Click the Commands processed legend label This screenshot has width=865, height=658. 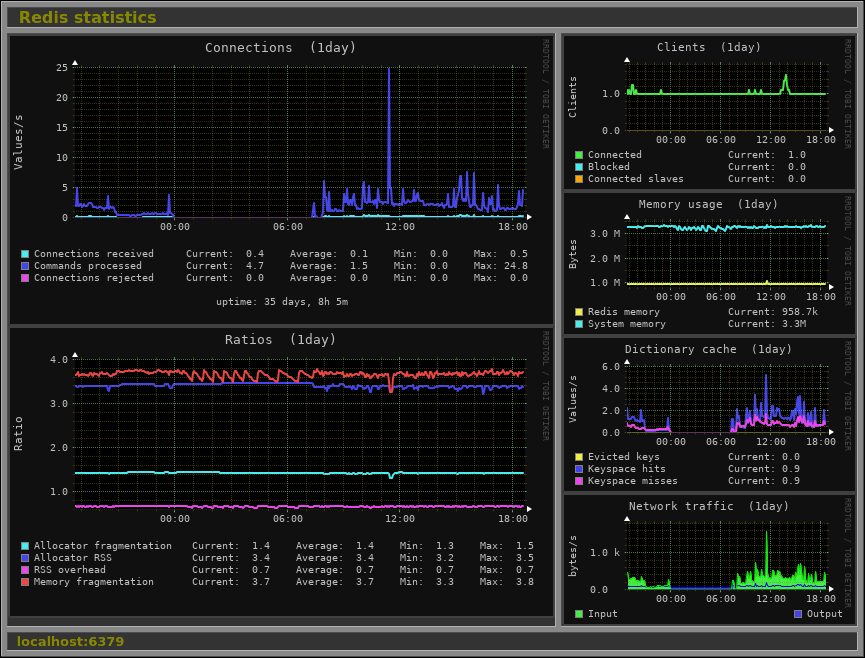point(88,266)
